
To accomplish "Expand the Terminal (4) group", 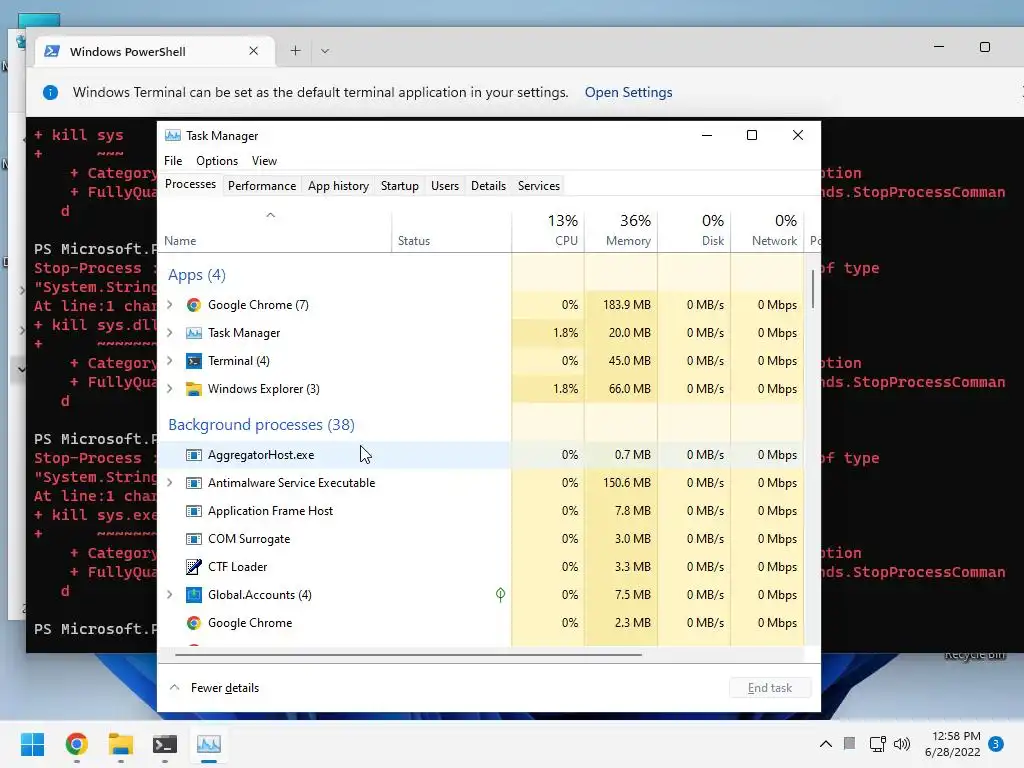I will [x=170, y=361].
